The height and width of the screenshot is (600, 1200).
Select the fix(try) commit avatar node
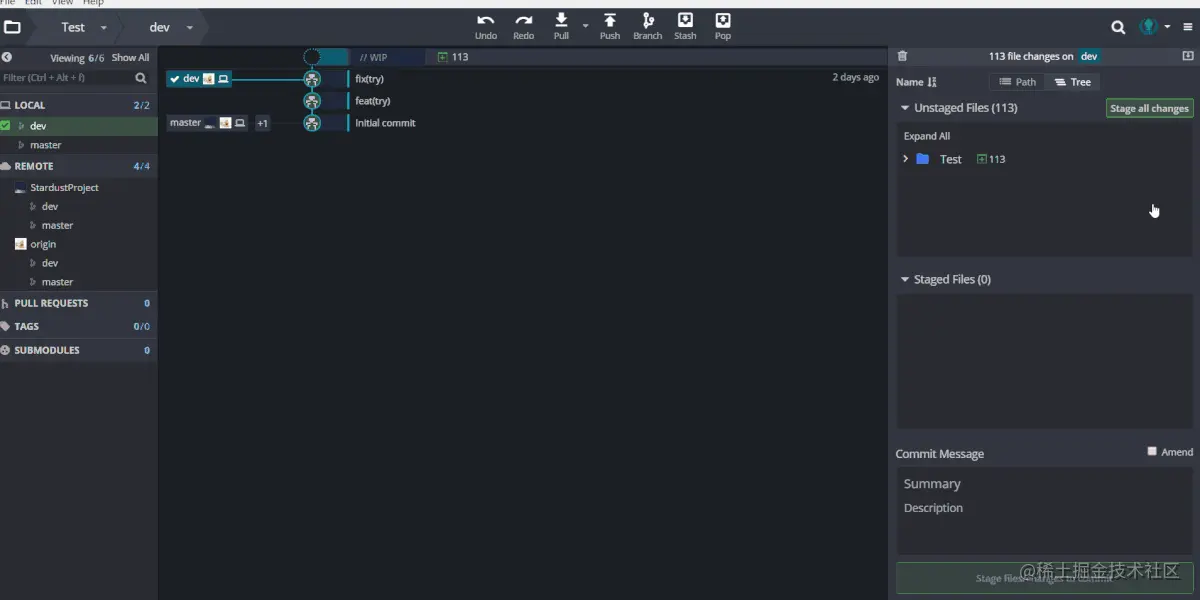[312, 79]
